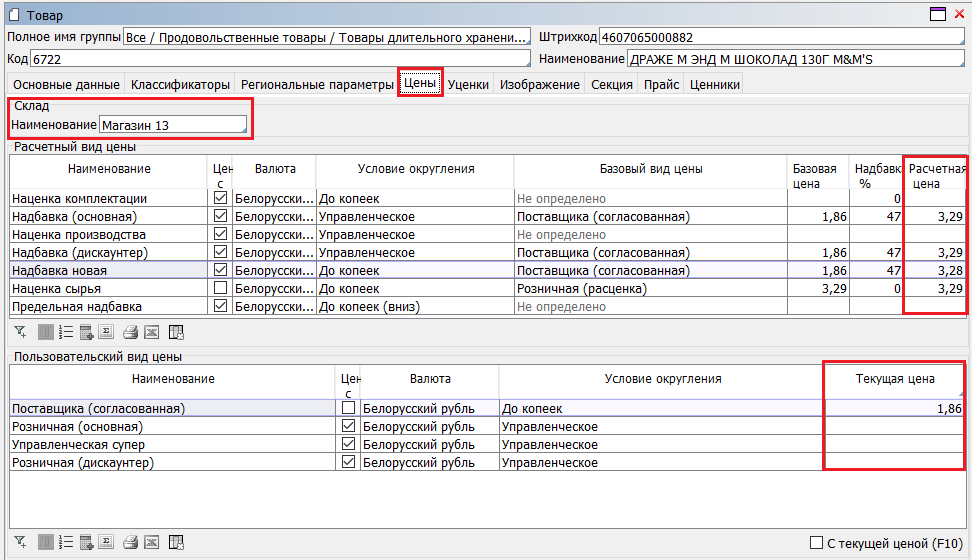Screen dimensions: 972x560
Task: Reset table settings icon in user price toolbar
Action: (x=176, y=542)
